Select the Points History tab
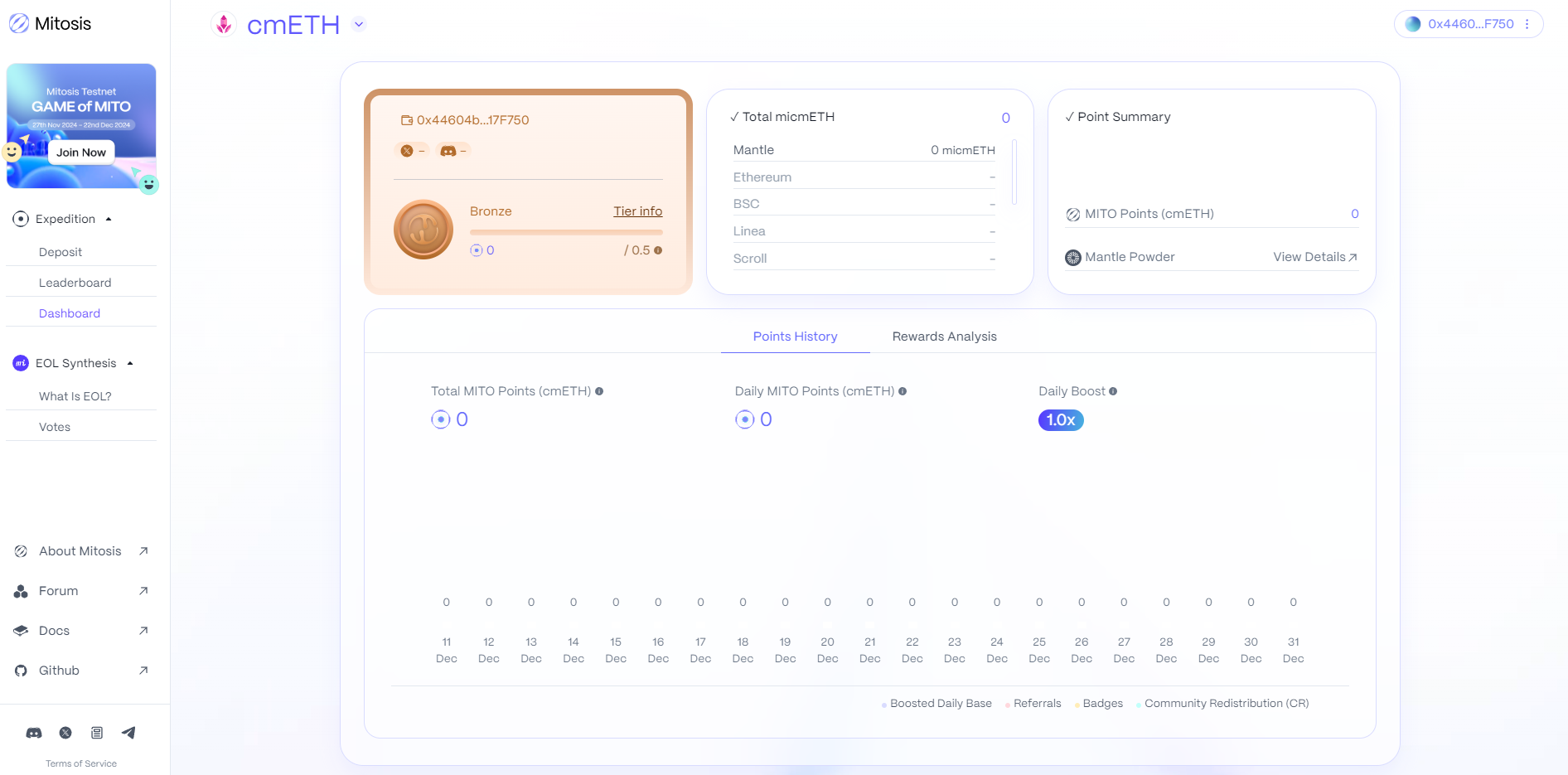The width and height of the screenshot is (1568, 775). tap(795, 337)
